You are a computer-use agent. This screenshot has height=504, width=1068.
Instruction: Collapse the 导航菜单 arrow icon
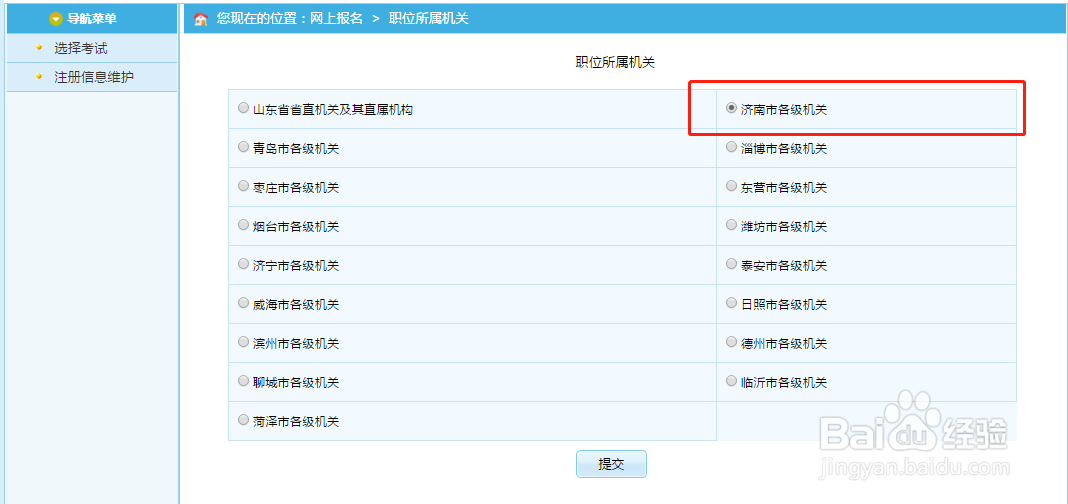pyautogui.click(x=56, y=19)
